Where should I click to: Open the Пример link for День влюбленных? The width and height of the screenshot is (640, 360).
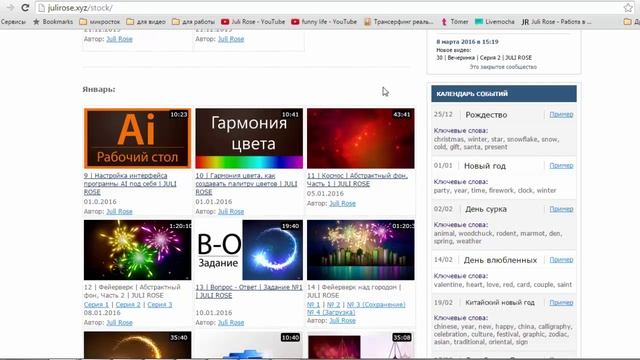[561, 260]
